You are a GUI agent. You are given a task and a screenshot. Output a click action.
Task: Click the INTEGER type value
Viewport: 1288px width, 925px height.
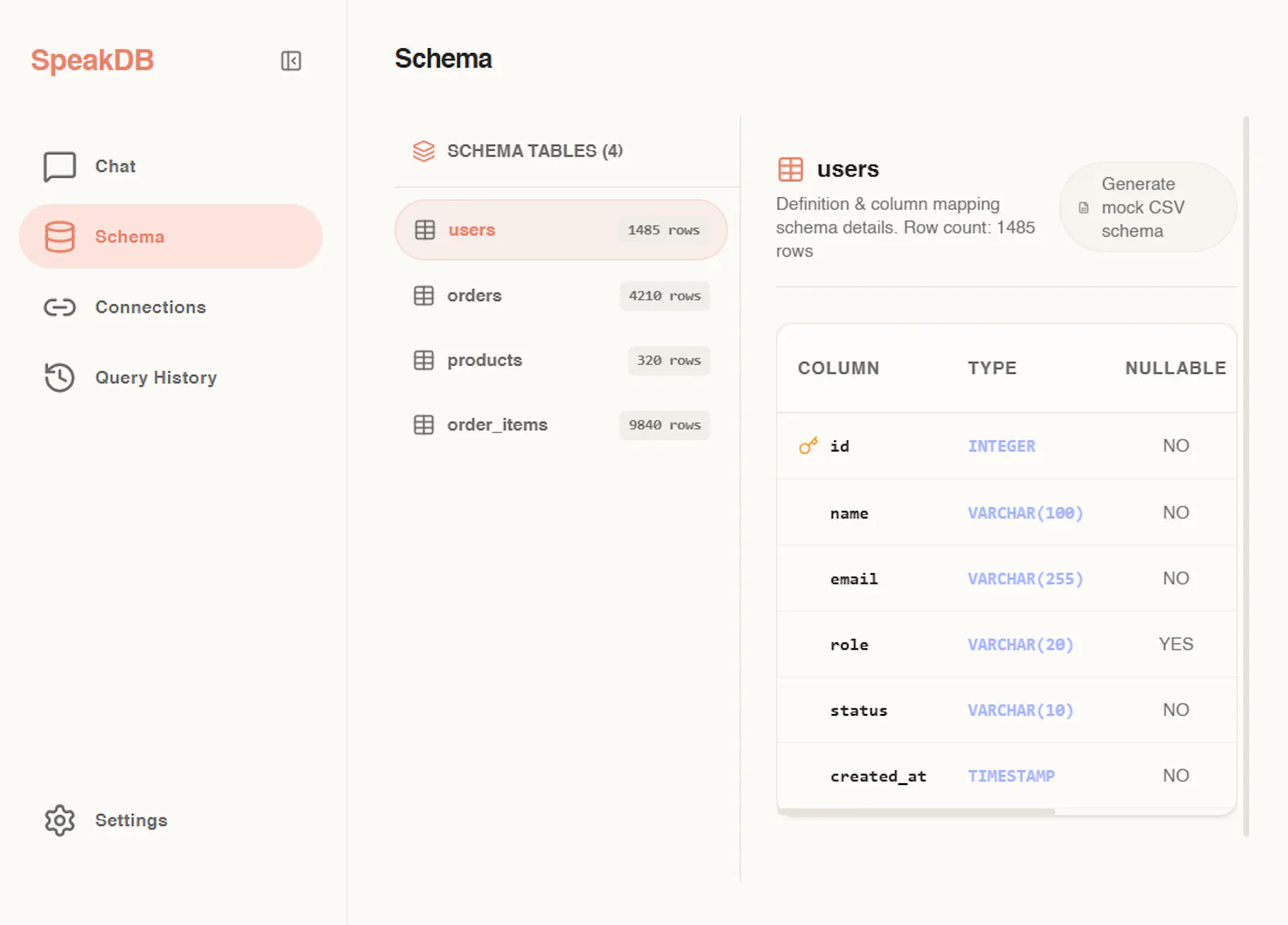(x=1001, y=446)
